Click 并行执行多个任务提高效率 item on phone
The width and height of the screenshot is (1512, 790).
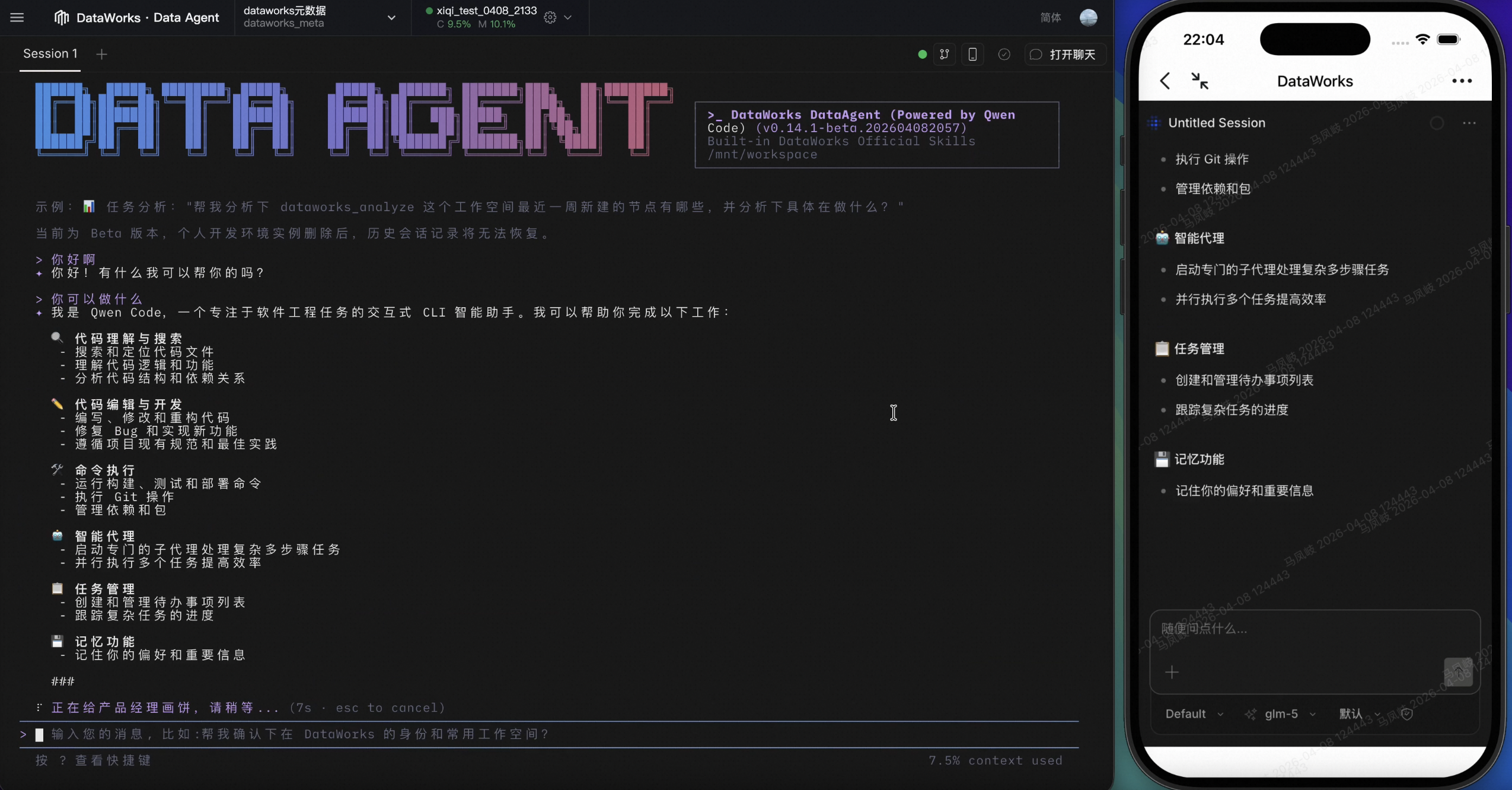(1251, 299)
